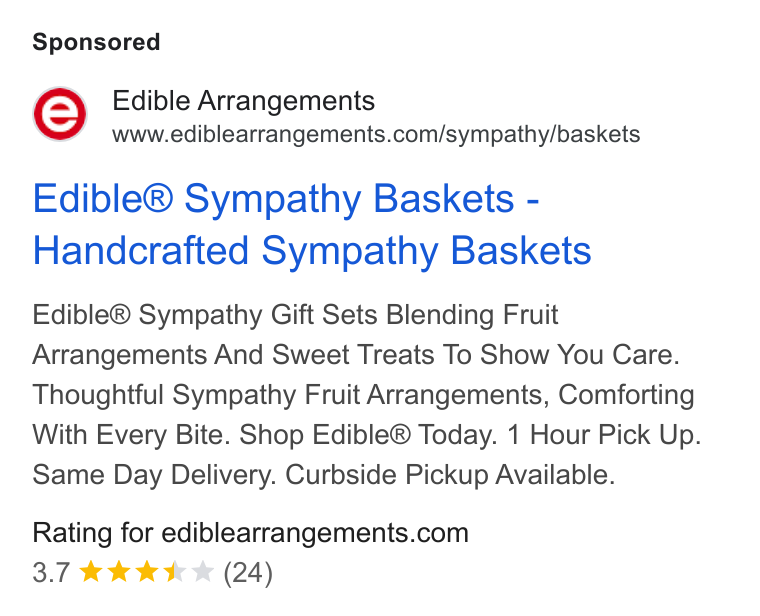Click the second gold rating star
Viewport: 760px width, 616px height.
point(118,571)
